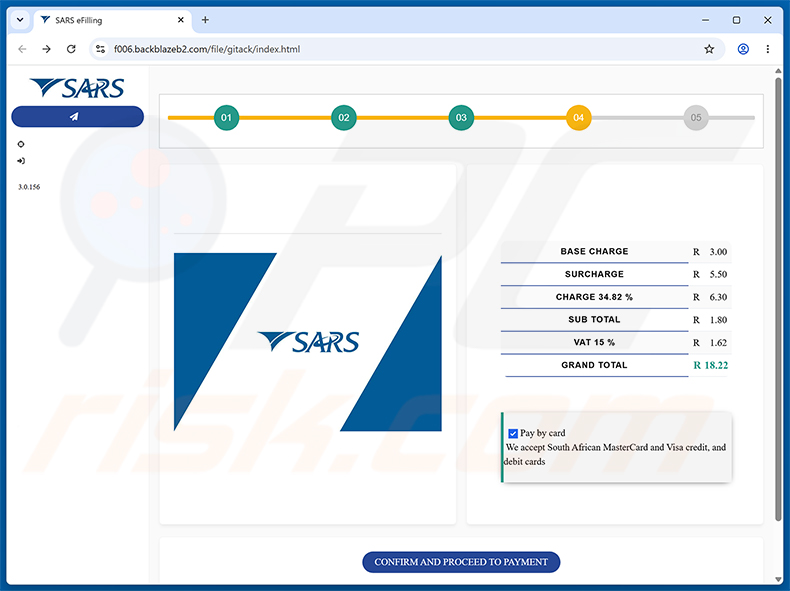Click the SURCHARGE row label
Screen dimensions: 790x591
coord(595,274)
